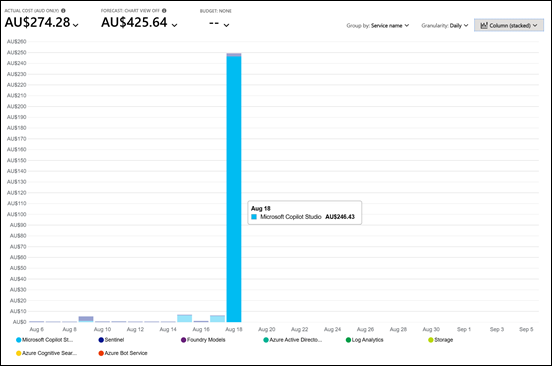
Task: Click the Aug 30 x-axis label
Action: pyautogui.click(x=431, y=329)
